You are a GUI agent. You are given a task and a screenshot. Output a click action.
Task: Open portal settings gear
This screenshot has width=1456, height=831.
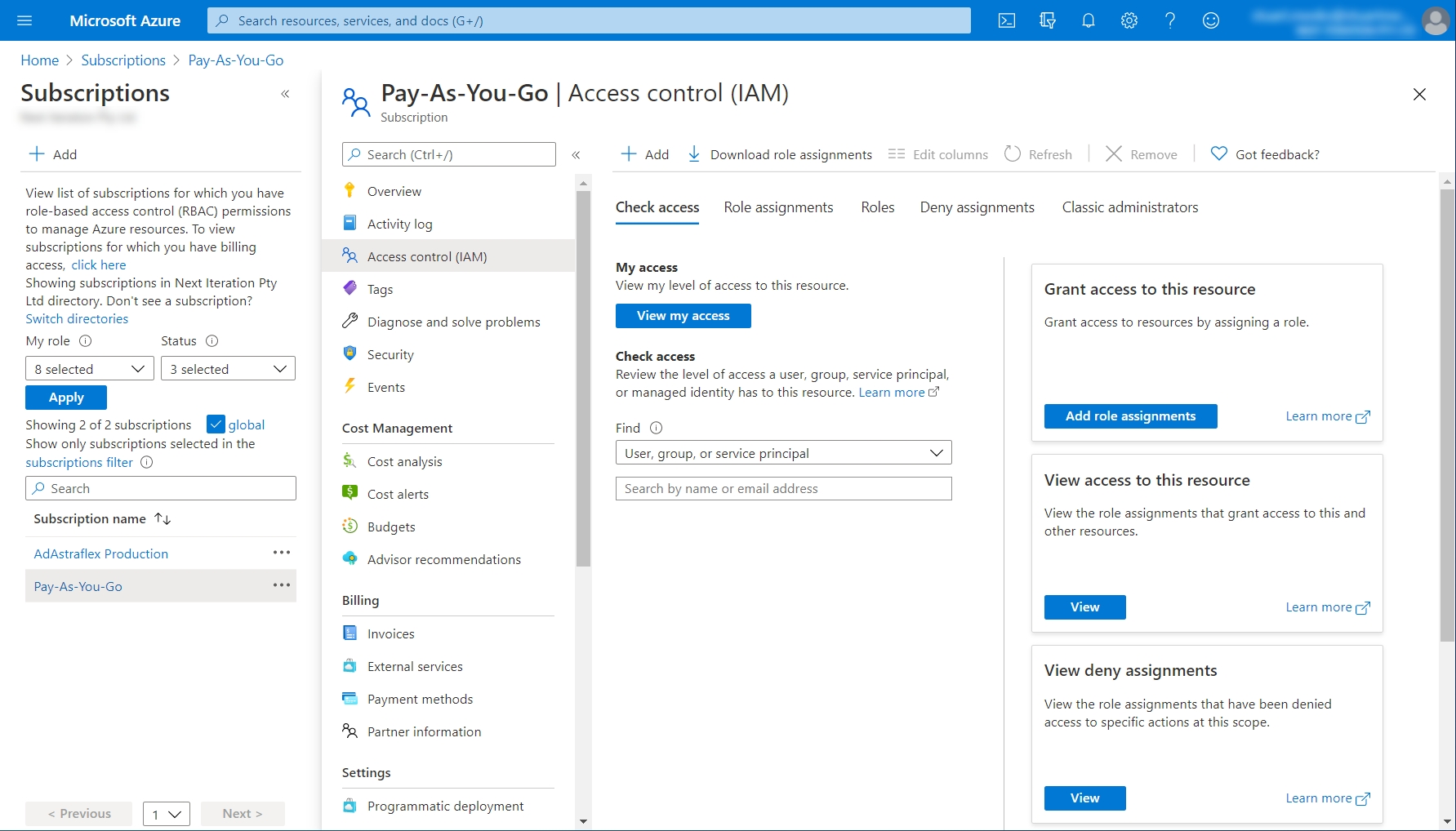pos(1129,20)
